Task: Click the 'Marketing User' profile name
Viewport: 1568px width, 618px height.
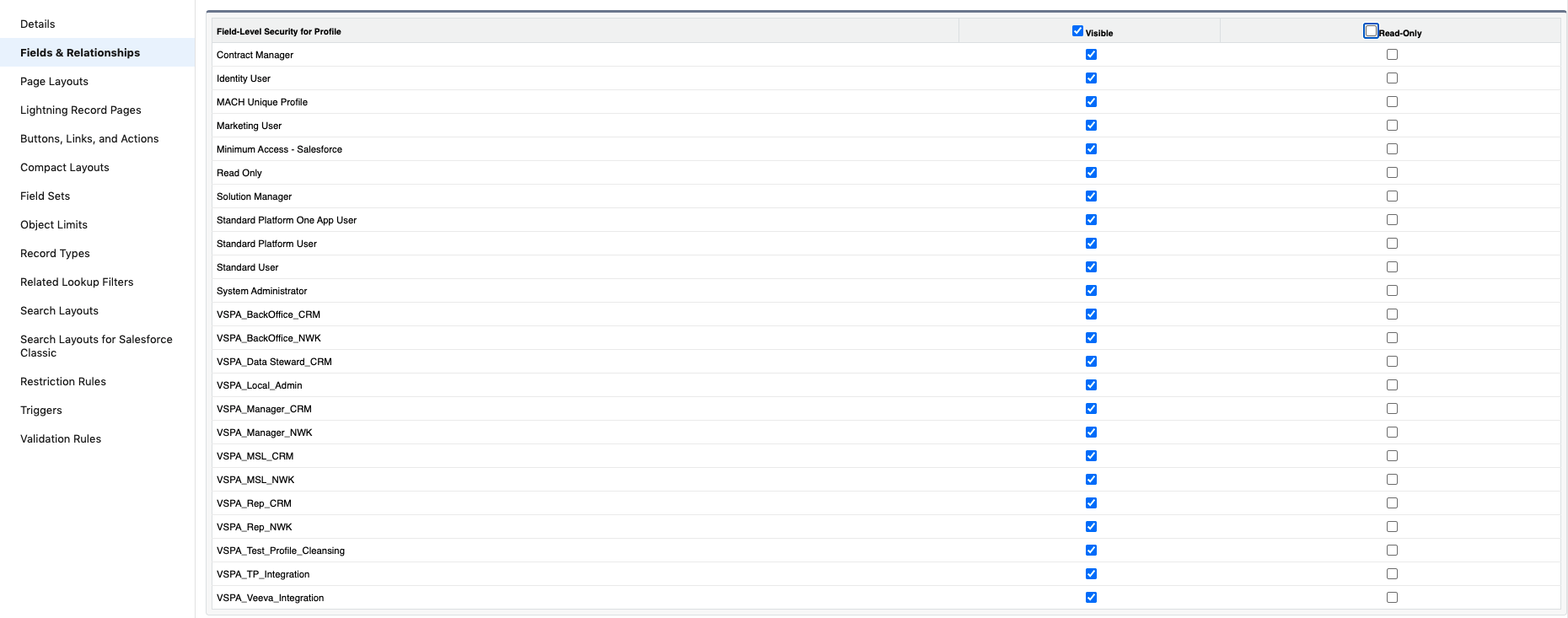Action: pyautogui.click(x=249, y=126)
